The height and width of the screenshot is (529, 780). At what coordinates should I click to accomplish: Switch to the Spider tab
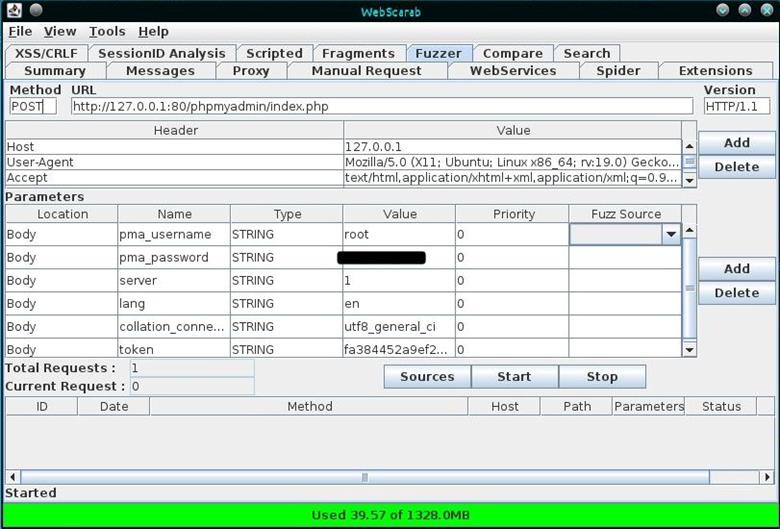[x=617, y=71]
